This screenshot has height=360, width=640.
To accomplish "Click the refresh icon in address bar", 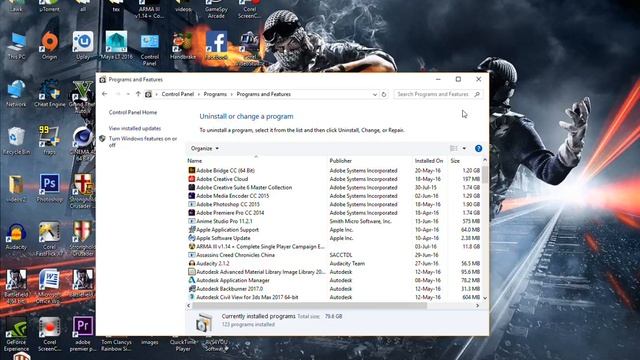I will pyautogui.click(x=384, y=94).
